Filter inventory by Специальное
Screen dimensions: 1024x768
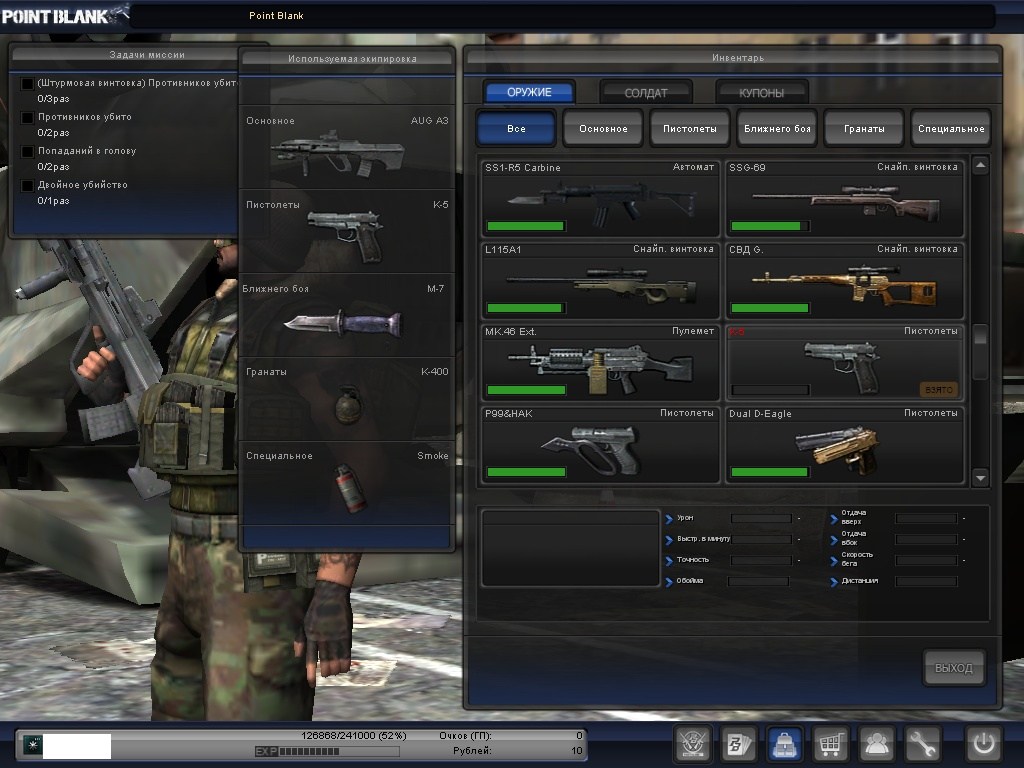(951, 128)
